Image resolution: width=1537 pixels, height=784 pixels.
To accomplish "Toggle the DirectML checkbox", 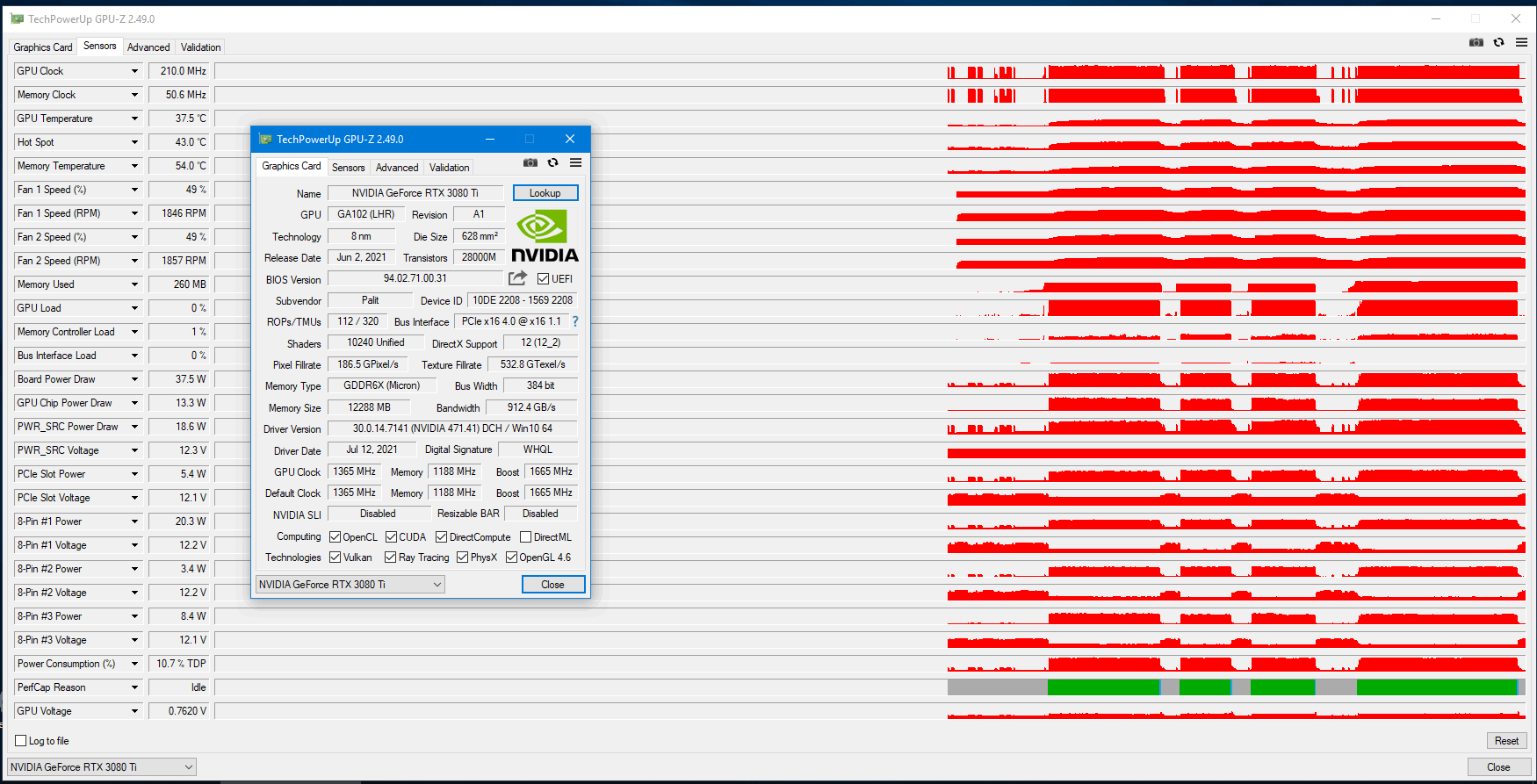I will (x=525, y=537).
